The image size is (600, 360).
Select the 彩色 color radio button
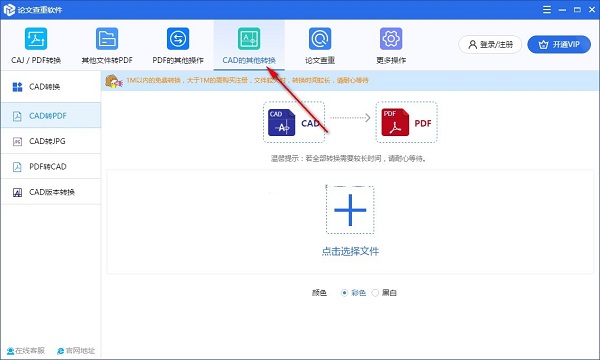tap(344, 293)
